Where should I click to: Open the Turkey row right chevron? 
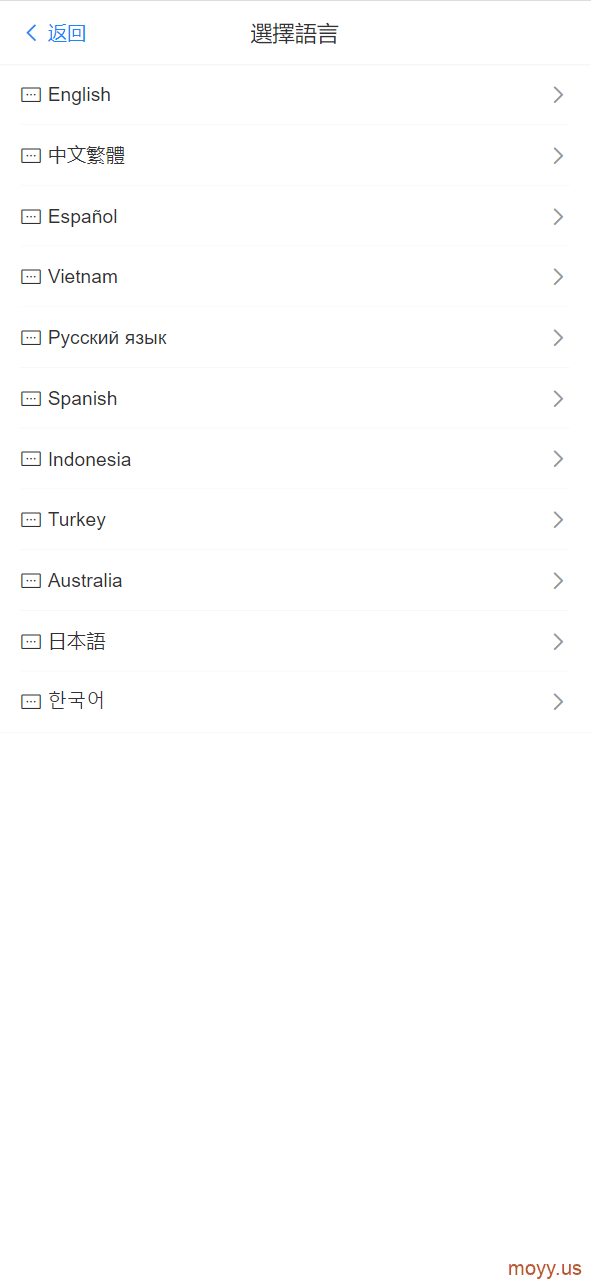558,520
